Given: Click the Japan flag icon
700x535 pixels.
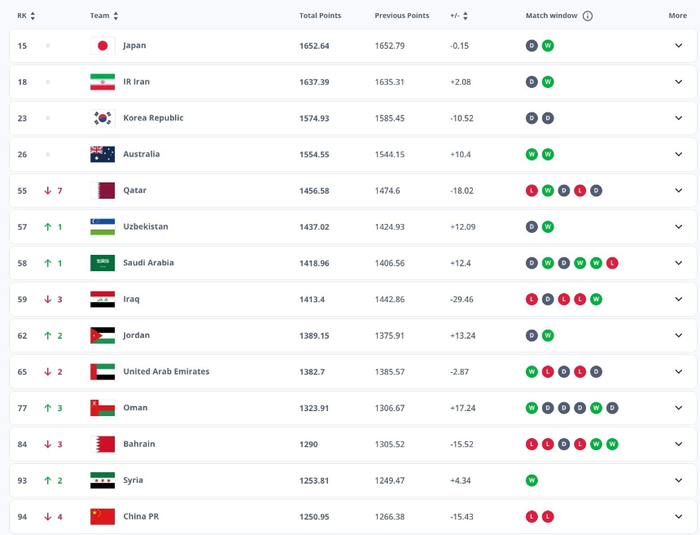Looking at the screenshot, I should click(x=102, y=46).
